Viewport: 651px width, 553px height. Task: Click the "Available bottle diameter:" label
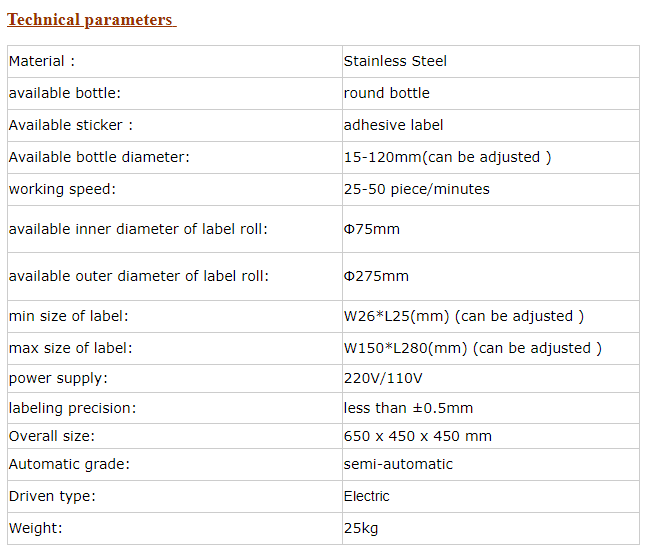(99, 157)
